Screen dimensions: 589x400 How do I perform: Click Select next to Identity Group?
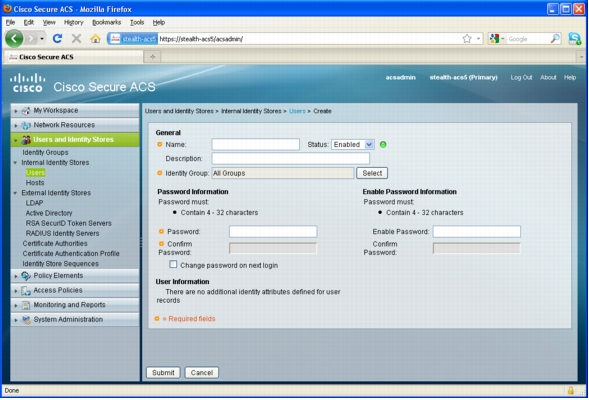(372, 173)
